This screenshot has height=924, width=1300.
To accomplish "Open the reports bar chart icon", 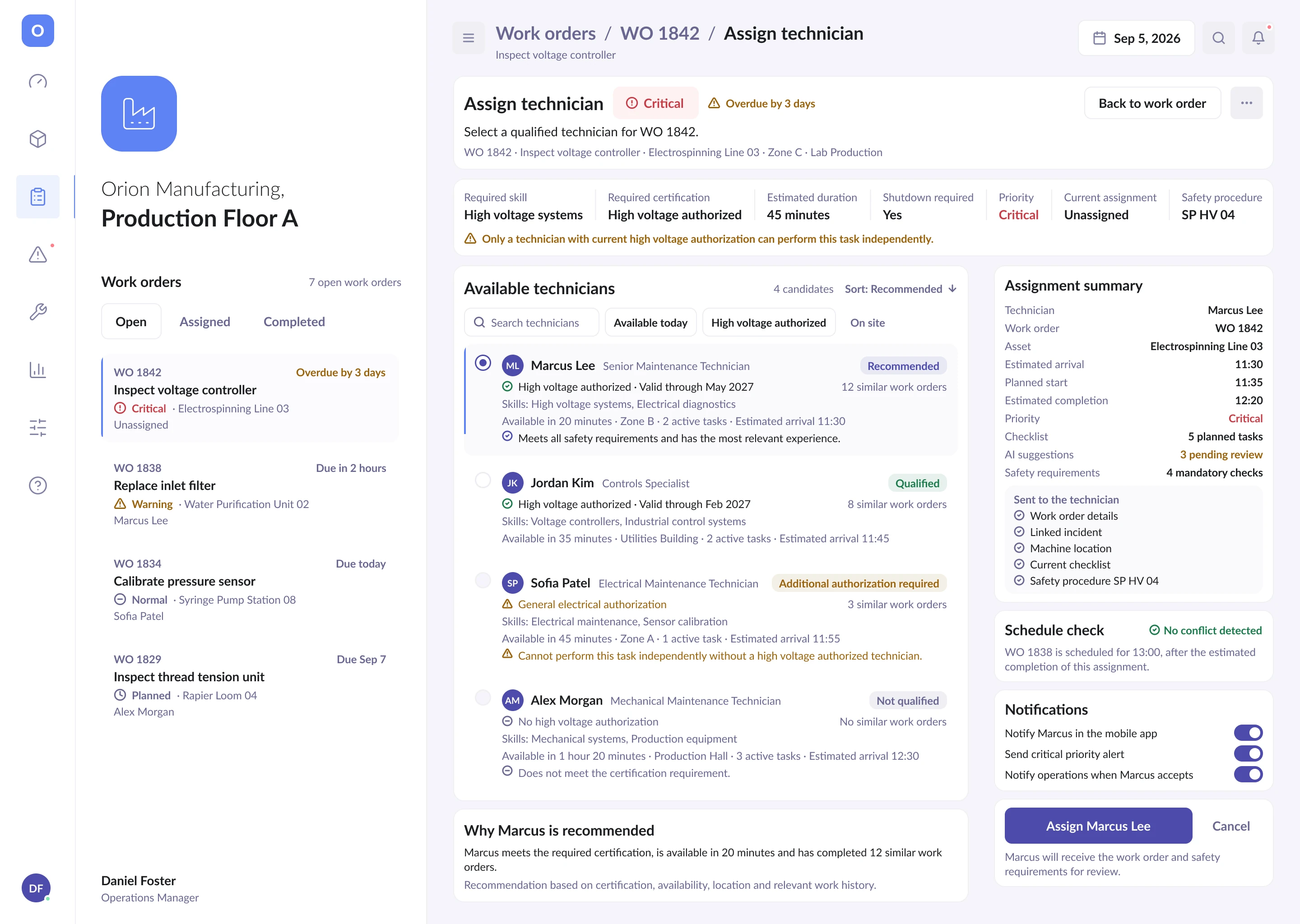I will (37, 370).
